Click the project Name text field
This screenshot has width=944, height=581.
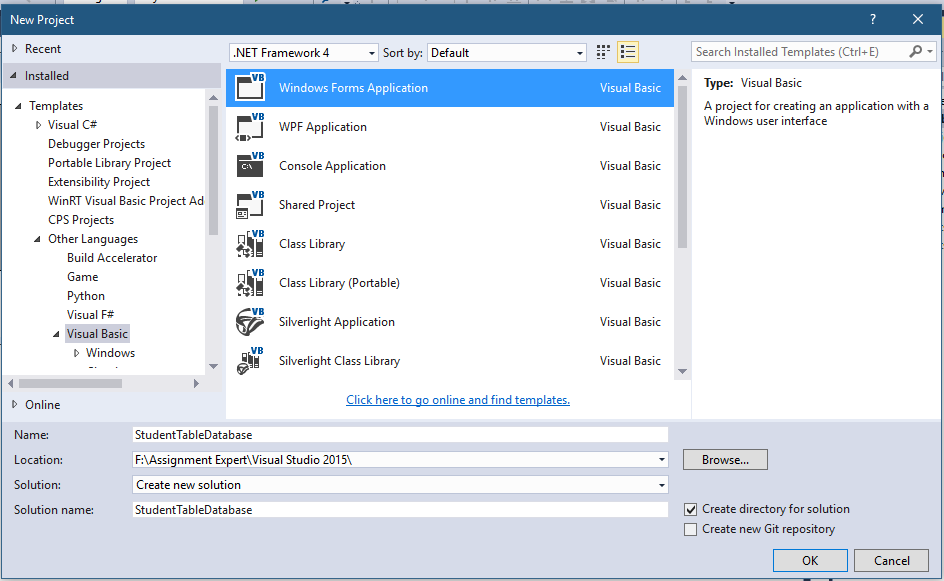tap(400, 435)
